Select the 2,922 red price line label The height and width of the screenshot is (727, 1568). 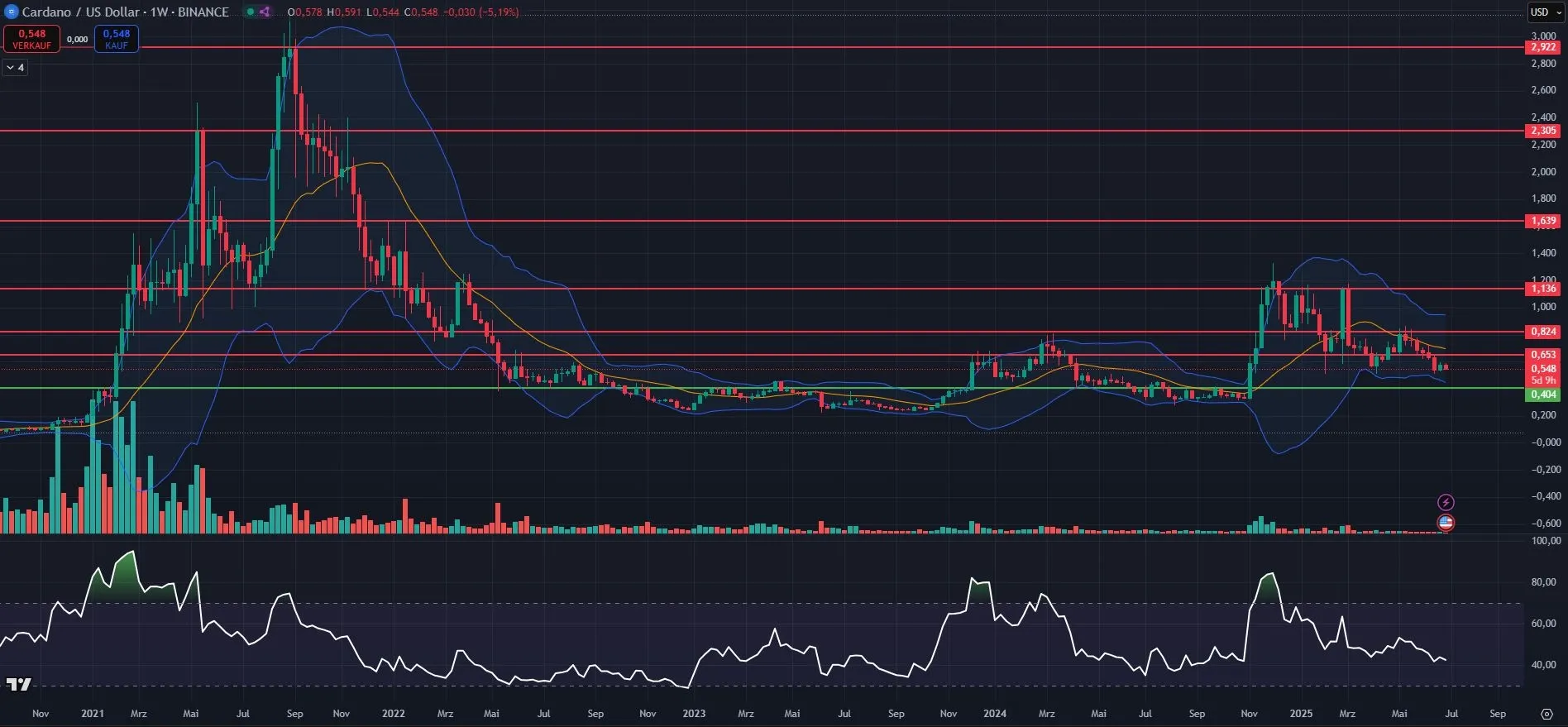click(x=1543, y=47)
